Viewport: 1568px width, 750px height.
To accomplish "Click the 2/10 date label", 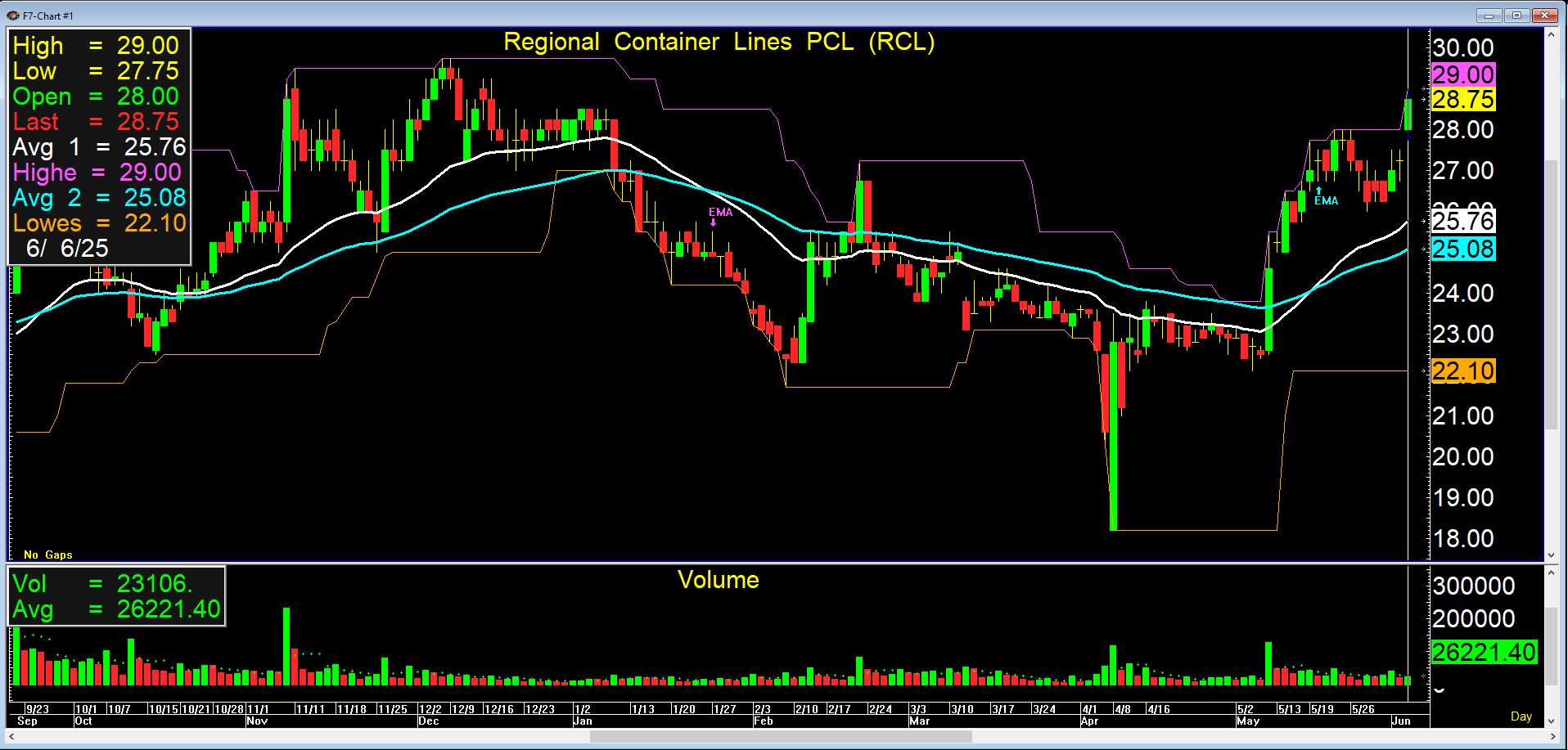I will point(807,709).
